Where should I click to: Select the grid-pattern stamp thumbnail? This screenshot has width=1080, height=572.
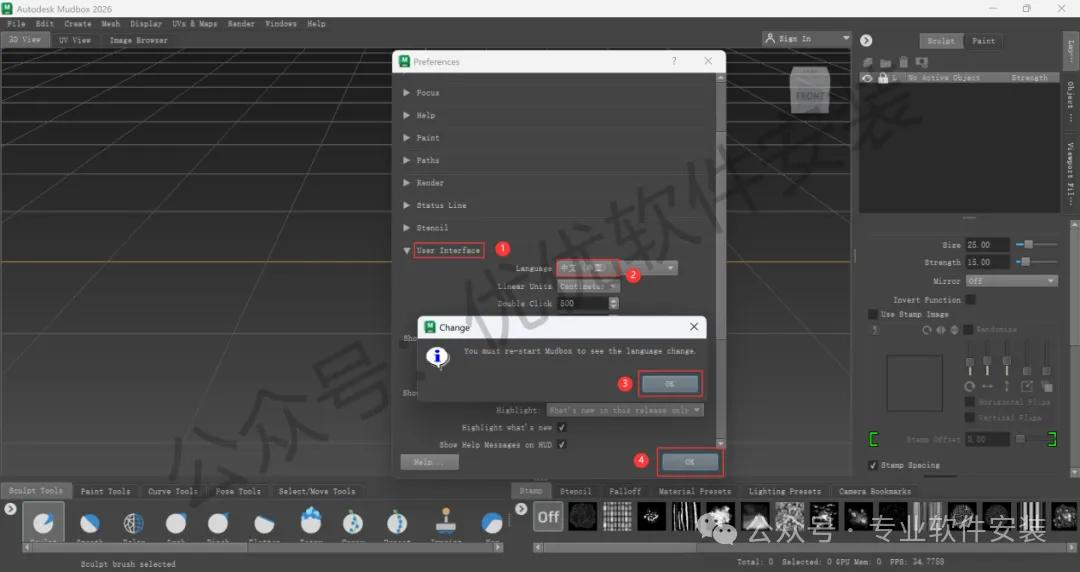(x=617, y=517)
